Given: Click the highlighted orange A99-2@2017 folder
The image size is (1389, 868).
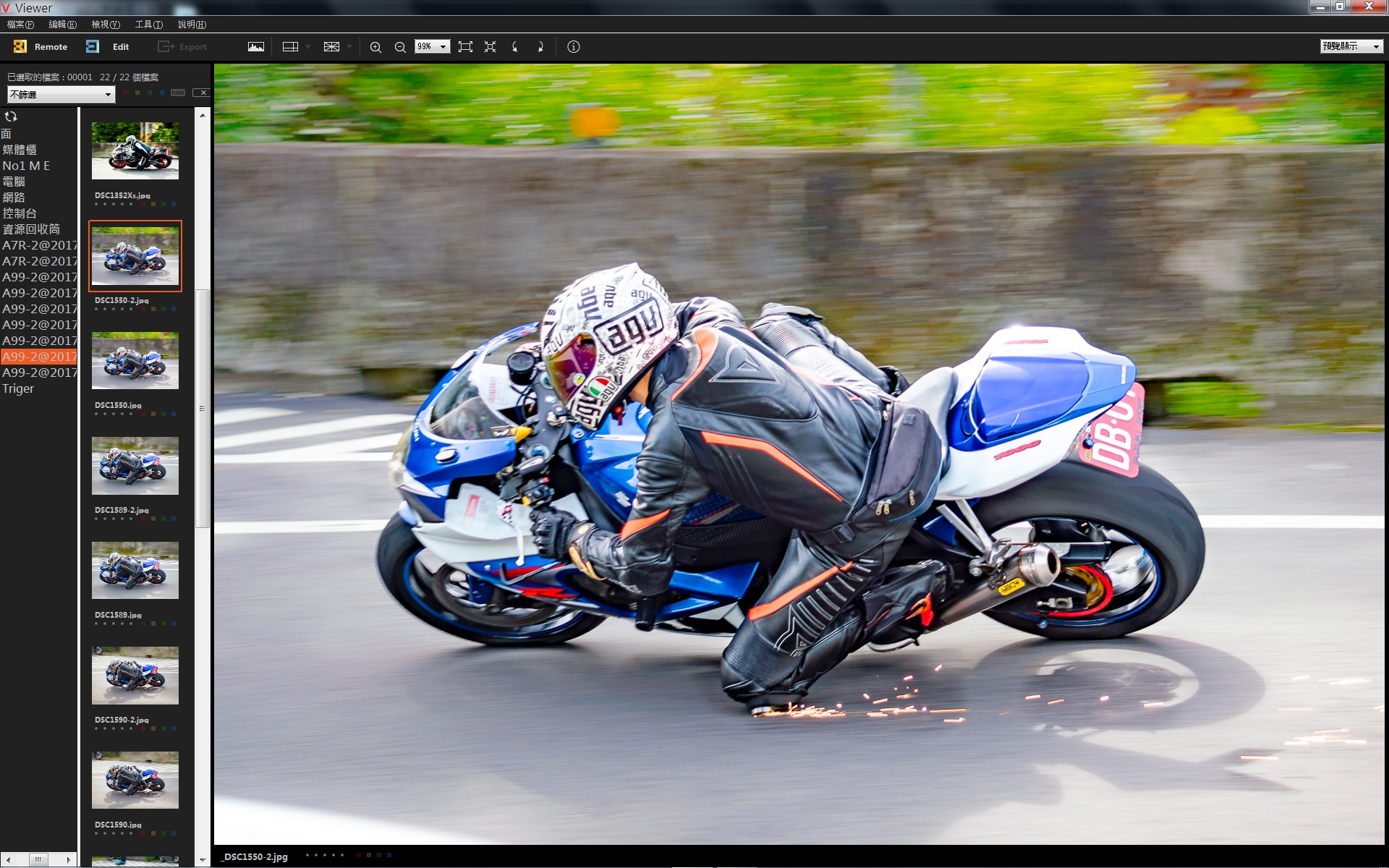Looking at the screenshot, I should pos(39,357).
